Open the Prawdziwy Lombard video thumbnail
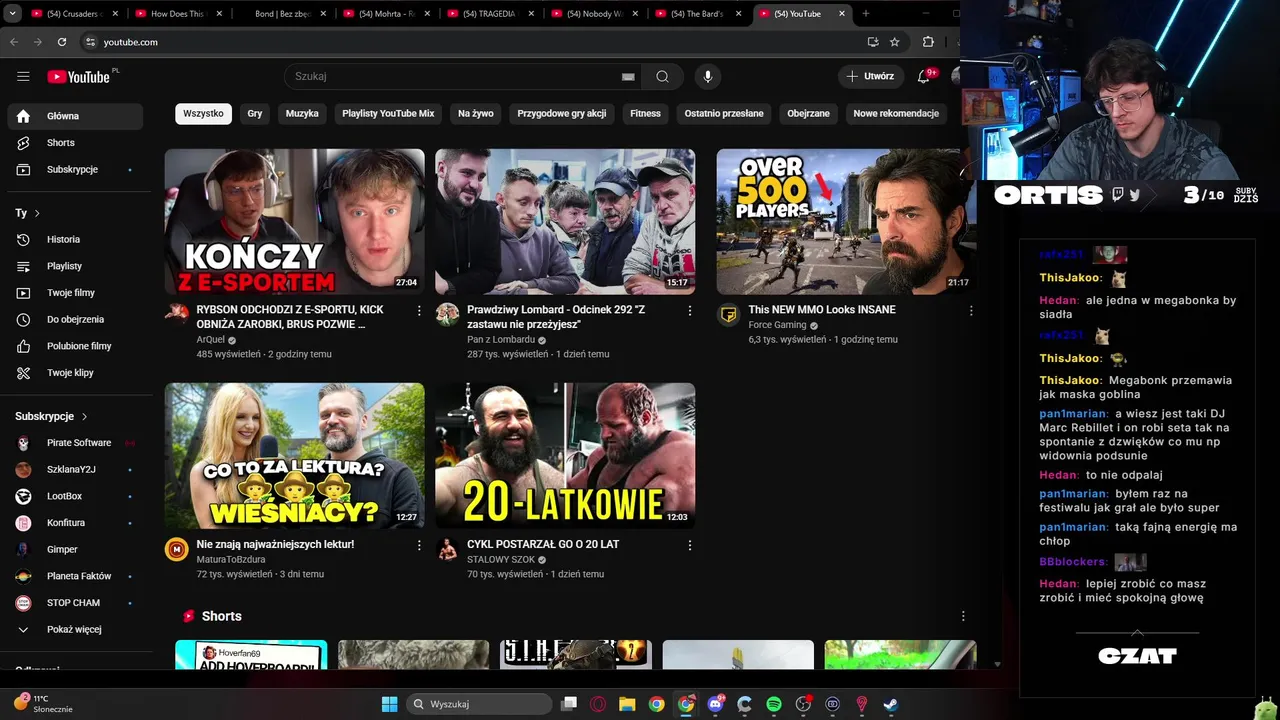Screen dimensions: 1280x720 [x=565, y=222]
